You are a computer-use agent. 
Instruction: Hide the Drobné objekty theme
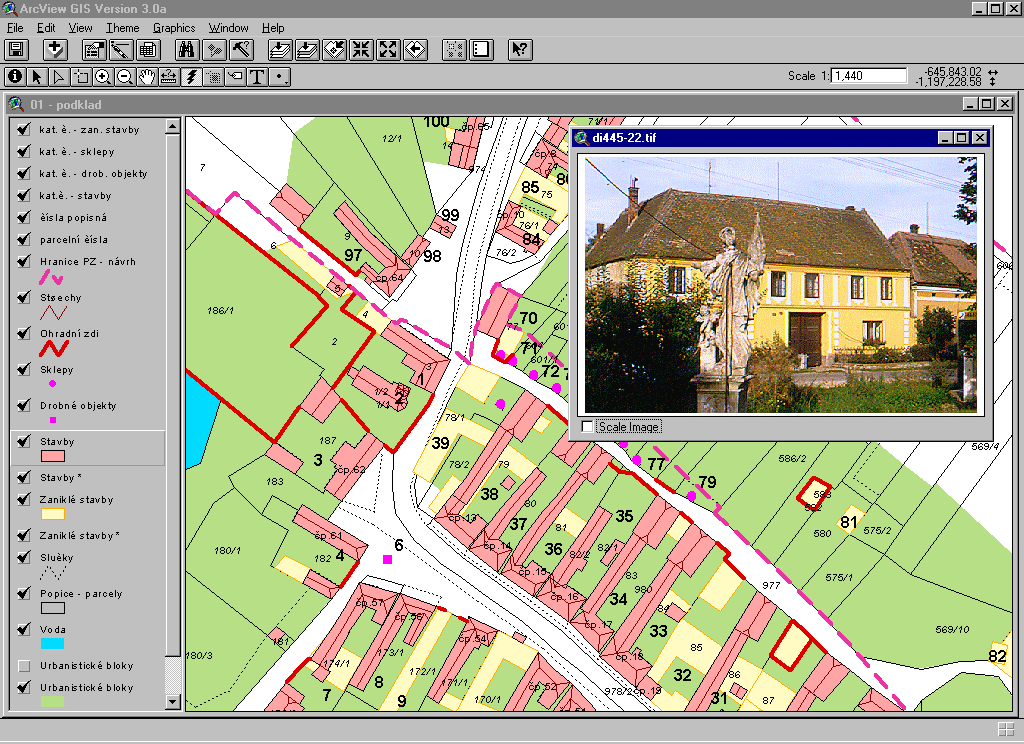tap(24, 405)
